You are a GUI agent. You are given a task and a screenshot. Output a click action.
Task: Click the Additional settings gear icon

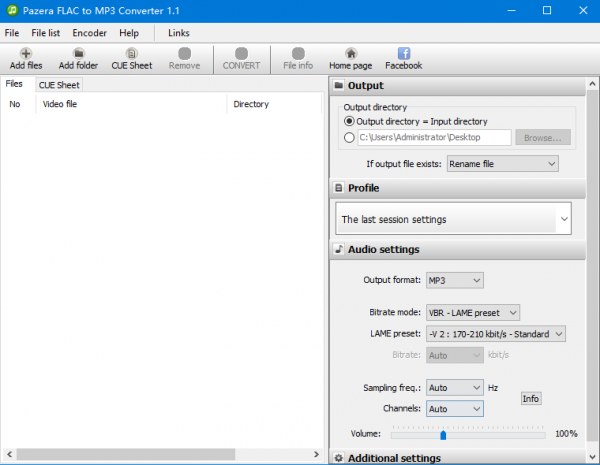(338, 458)
